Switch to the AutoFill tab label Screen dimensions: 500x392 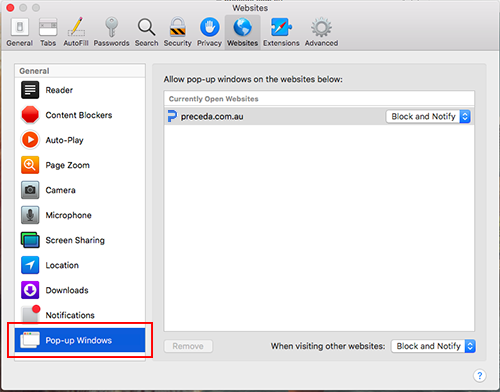pos(76,43)
